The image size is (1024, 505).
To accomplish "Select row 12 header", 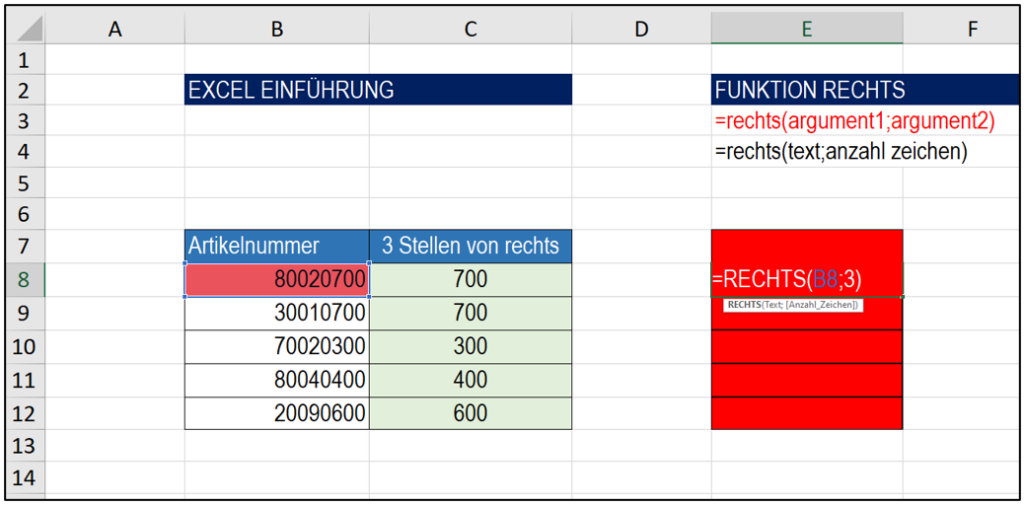I will (x=27, y=413).
